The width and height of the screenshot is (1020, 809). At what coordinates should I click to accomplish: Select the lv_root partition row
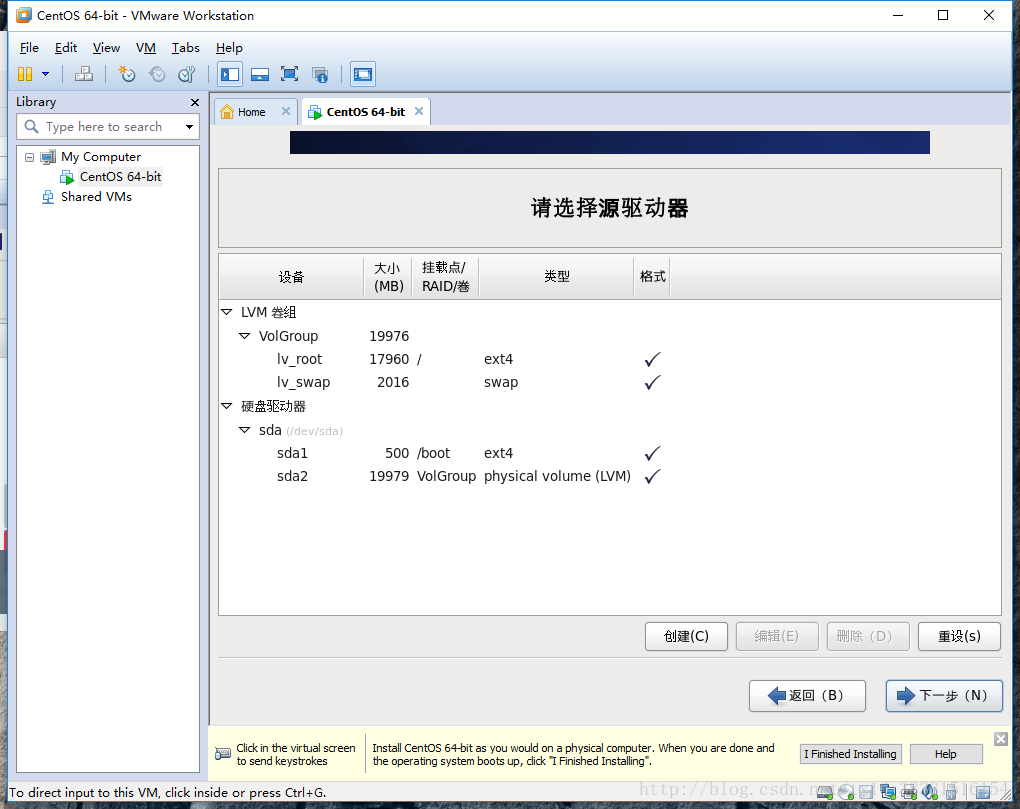[x=610, y=359]
